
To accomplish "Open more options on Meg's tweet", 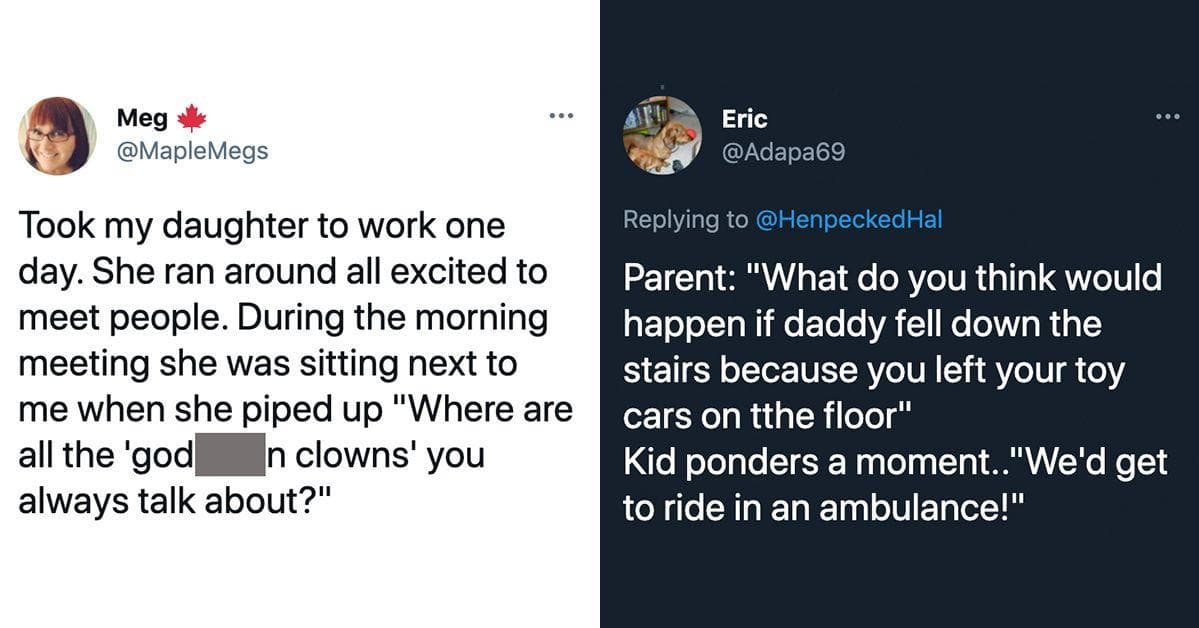I will 562,117.
